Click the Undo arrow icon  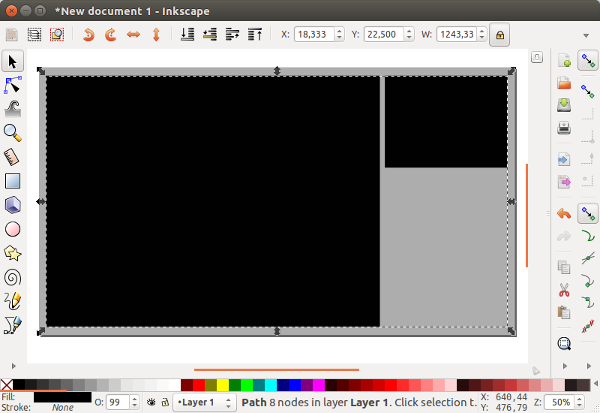pos(563,213)
